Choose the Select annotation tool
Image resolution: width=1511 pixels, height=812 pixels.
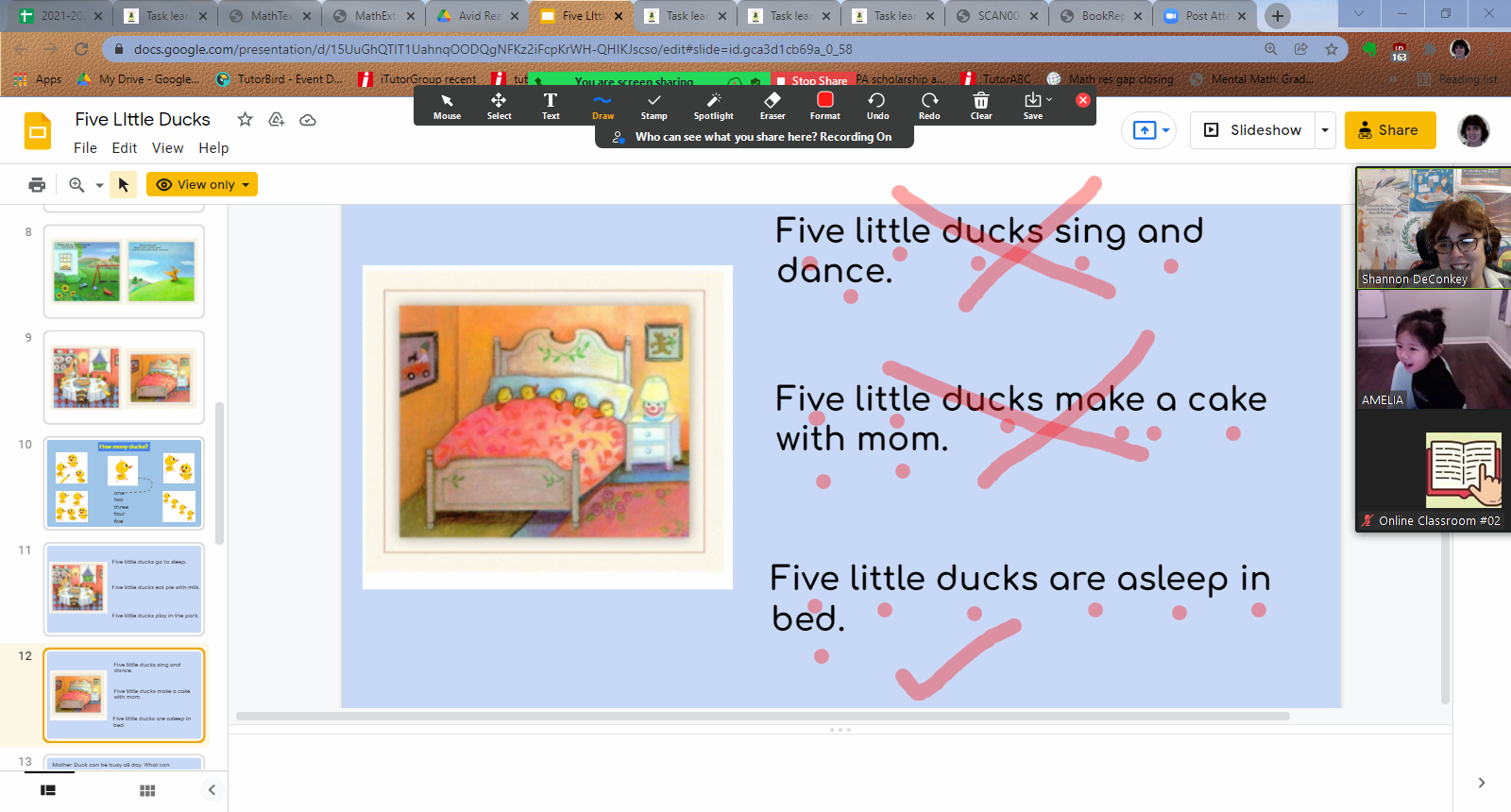pos(499,106)
